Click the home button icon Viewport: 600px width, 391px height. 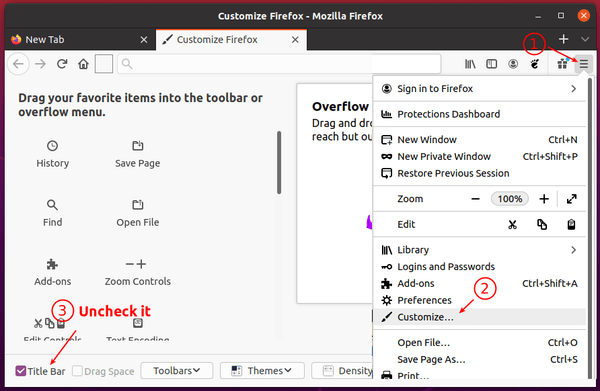[x=83, y=64]
